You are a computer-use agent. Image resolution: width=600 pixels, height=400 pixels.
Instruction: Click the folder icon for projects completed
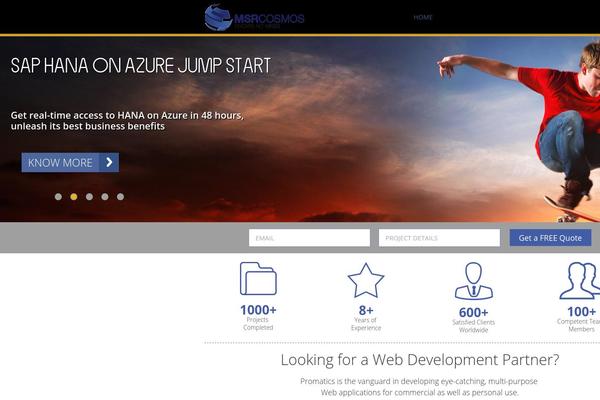258,279
